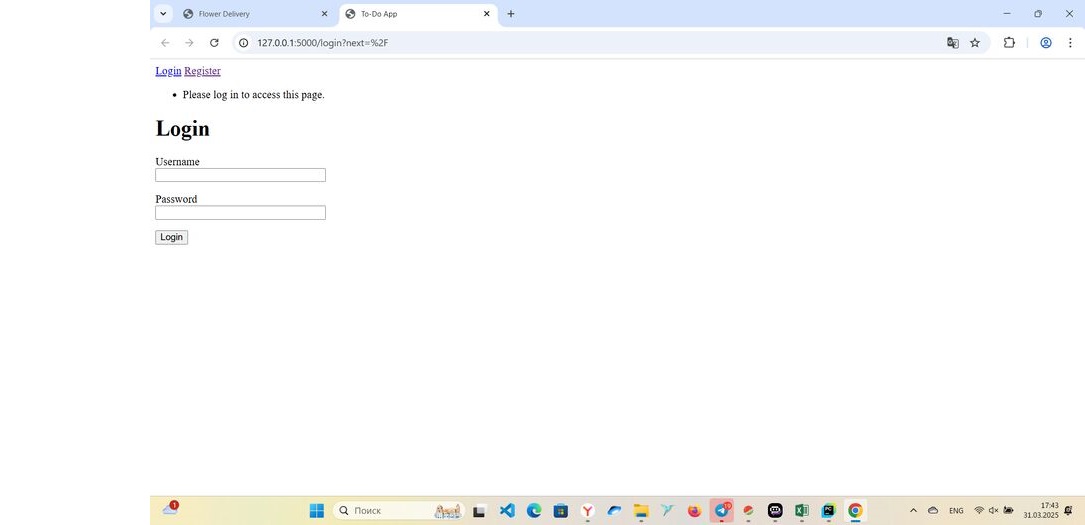The image size is (1085, 525).
Task: Click the browser forward arrow
Action: point(189,43)
